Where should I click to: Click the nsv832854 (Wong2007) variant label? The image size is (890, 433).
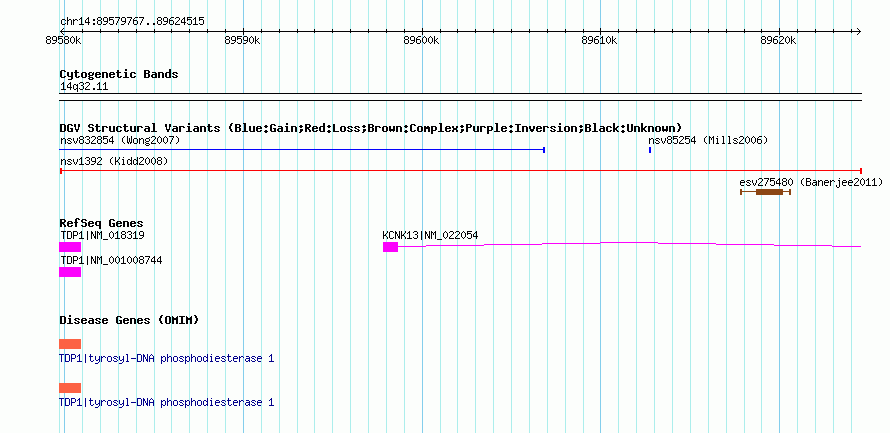coord(120,140)
